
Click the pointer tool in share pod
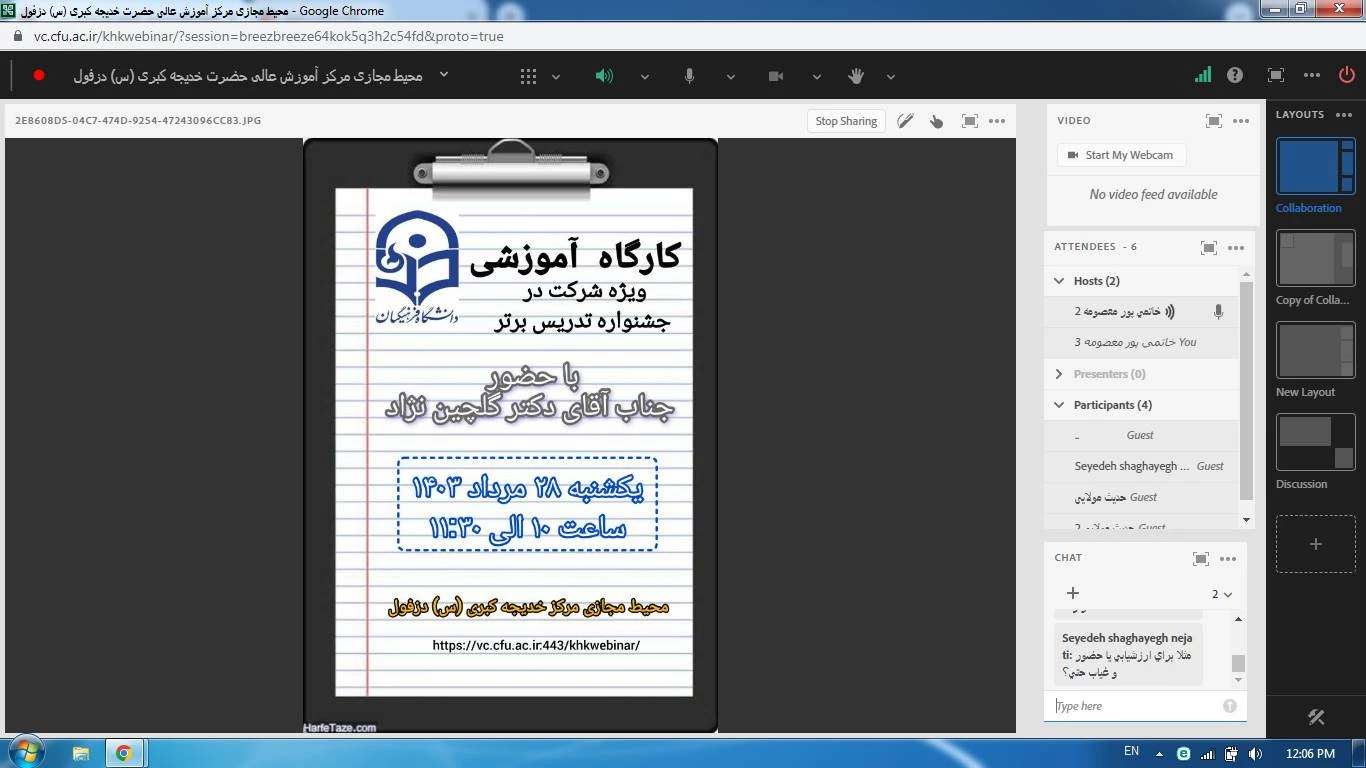pyautogui.click(x=936, y=121)
